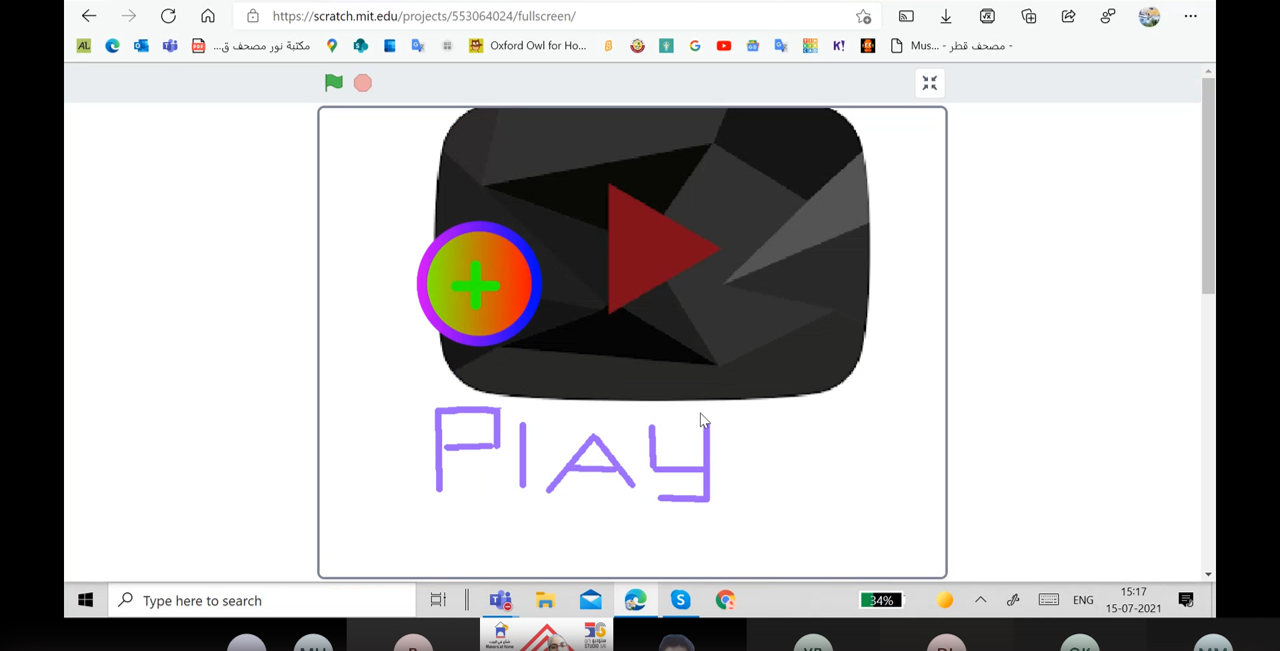This screenshot has height=651, width=1280.
Task: Switch to Microsoft Edge on the taskbar
Action: pos(636,600)
